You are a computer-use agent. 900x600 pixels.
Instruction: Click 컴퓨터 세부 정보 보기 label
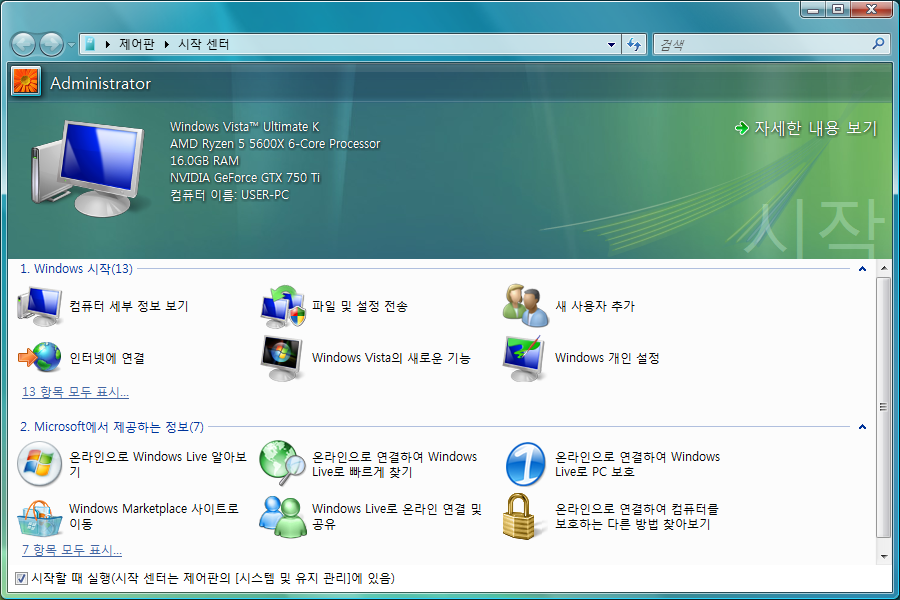point(129,306)
